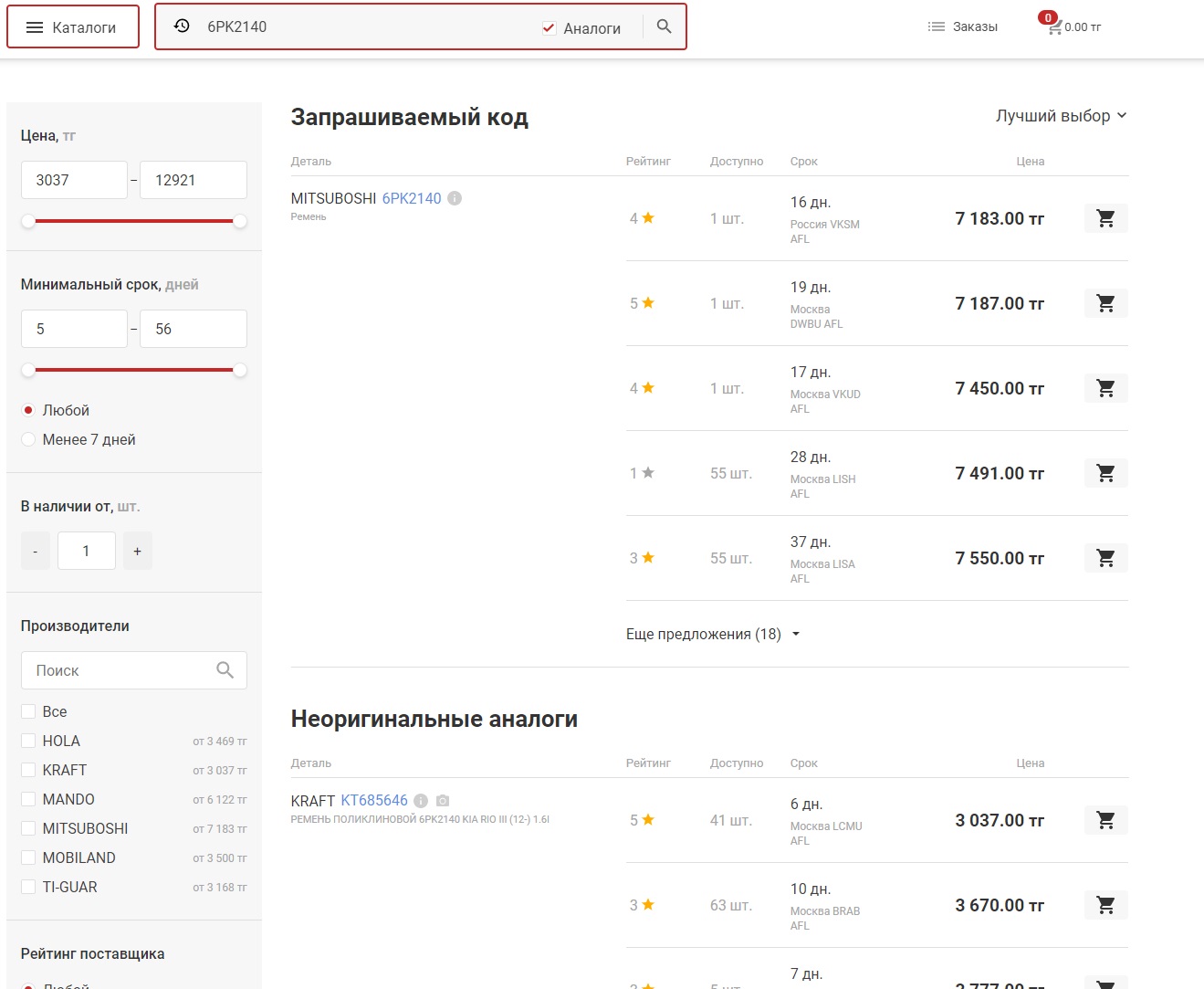Screen dimensions: 1204x989
Task: Click the in-stock quantity field
Action: (x=87, y=551)
